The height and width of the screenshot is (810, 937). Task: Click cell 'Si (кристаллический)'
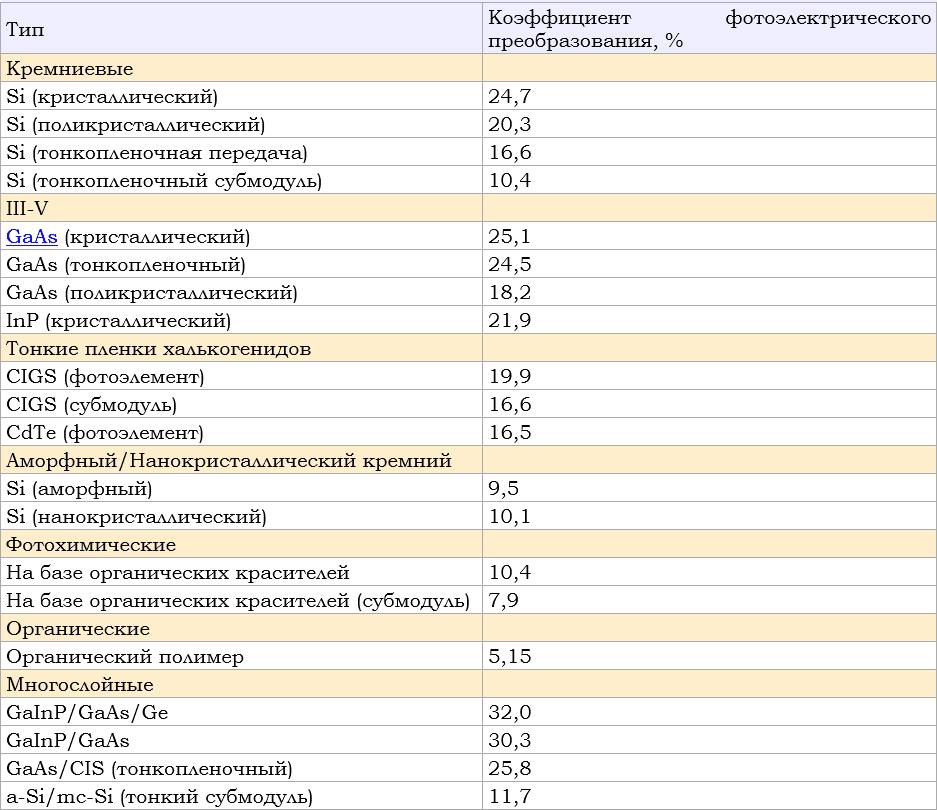(x=241, y=96)
